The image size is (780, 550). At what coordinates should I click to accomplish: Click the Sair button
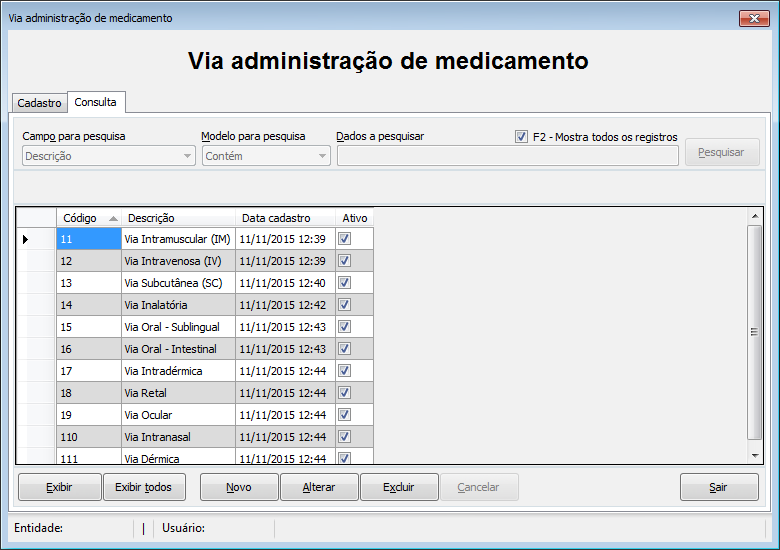[719, 487]
